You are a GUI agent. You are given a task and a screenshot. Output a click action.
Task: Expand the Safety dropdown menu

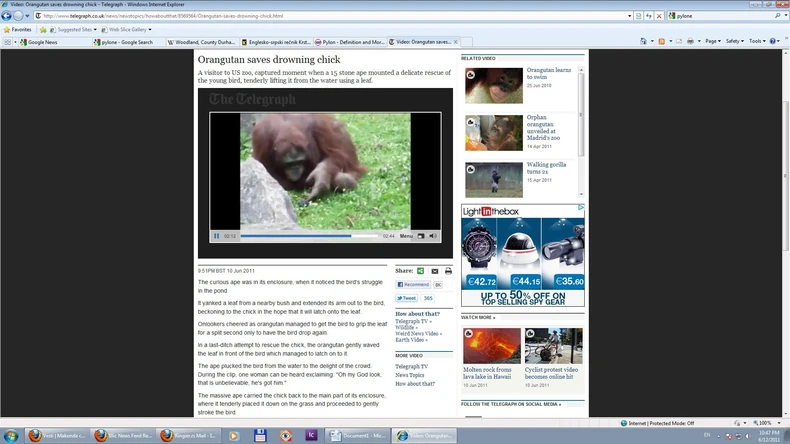tap(735, 41)
